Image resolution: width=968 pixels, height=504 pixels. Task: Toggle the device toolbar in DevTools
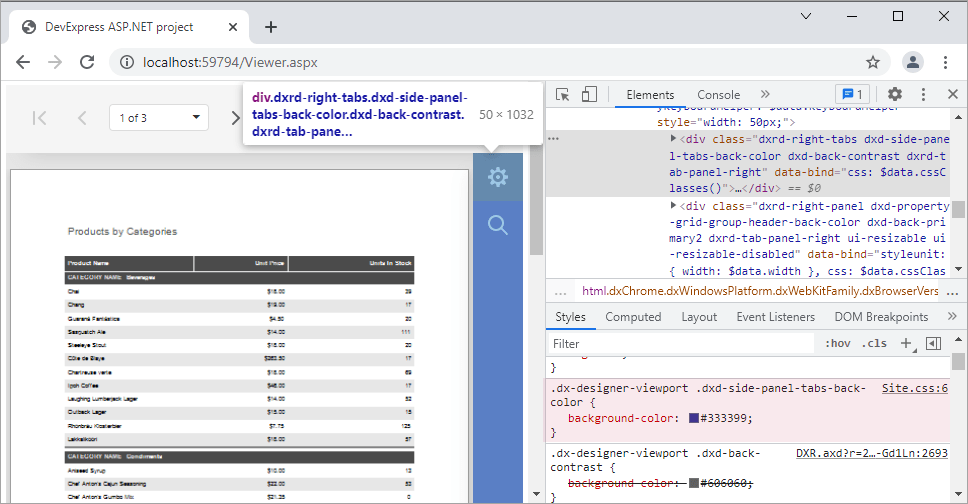click(x=590, y=94)
